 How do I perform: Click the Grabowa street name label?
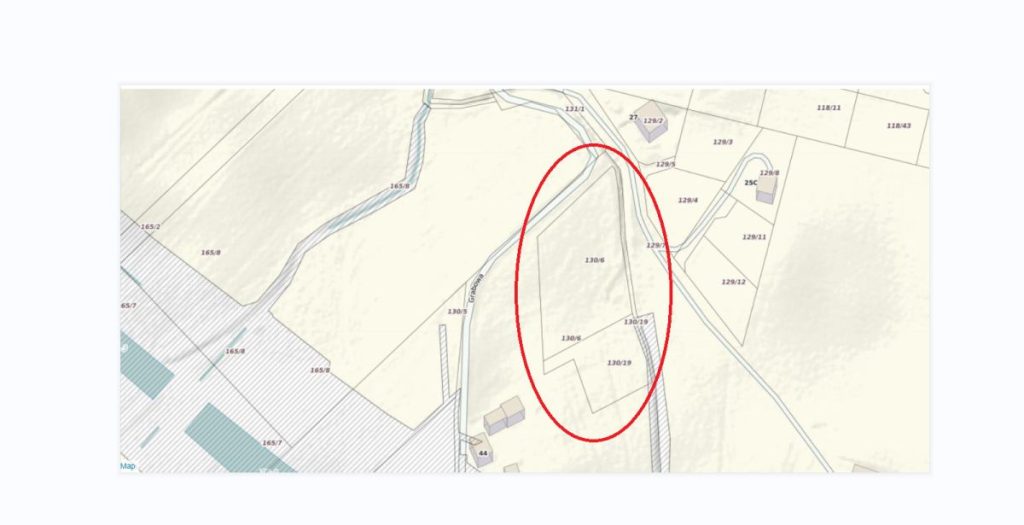pos(475,289)
